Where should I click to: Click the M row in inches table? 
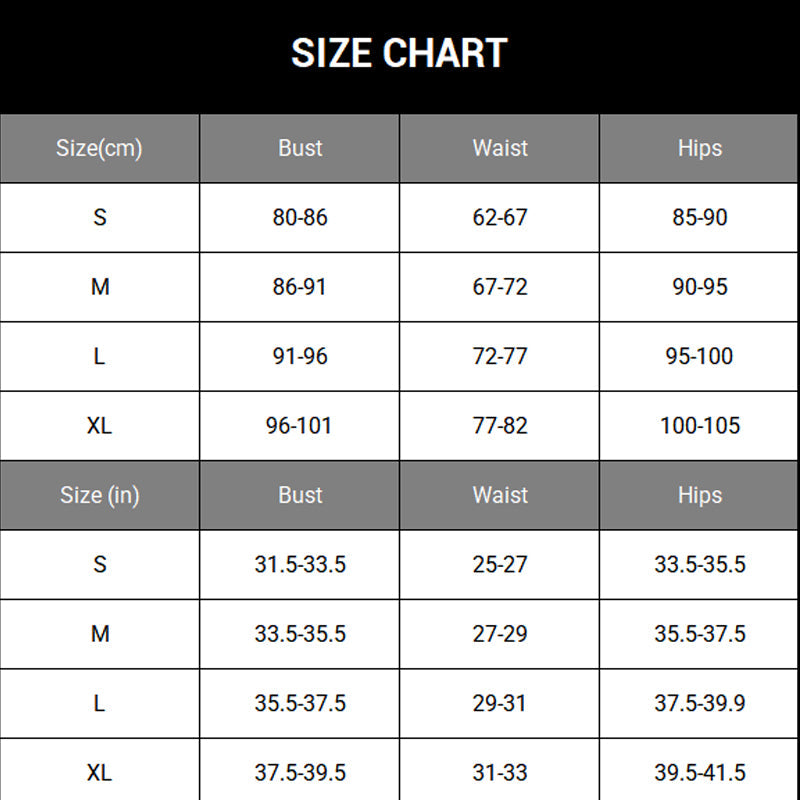[399, 634]
